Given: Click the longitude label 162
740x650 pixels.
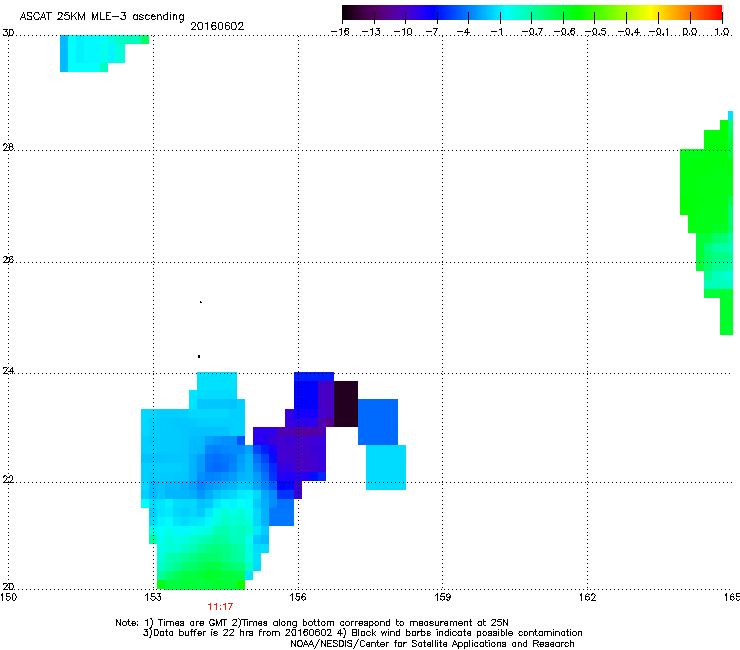Looking at the screenshot, I should [x=587, y=597].
